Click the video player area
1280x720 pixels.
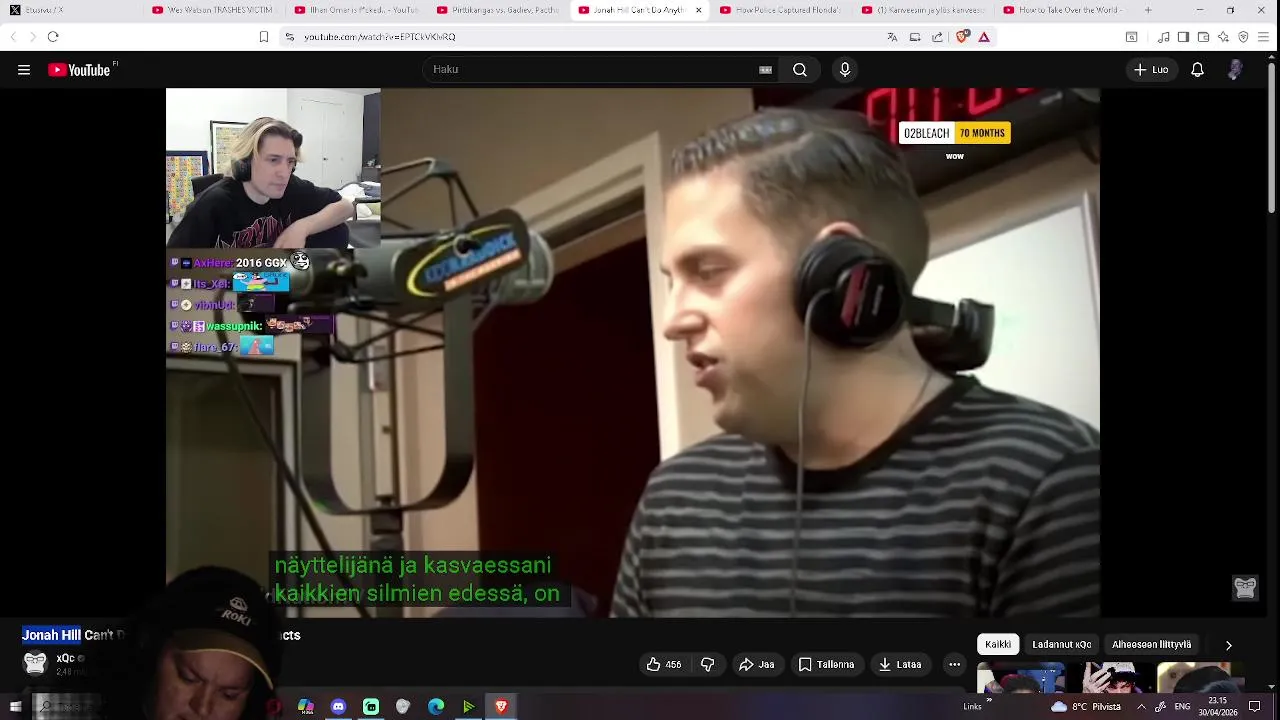(633, 352)
